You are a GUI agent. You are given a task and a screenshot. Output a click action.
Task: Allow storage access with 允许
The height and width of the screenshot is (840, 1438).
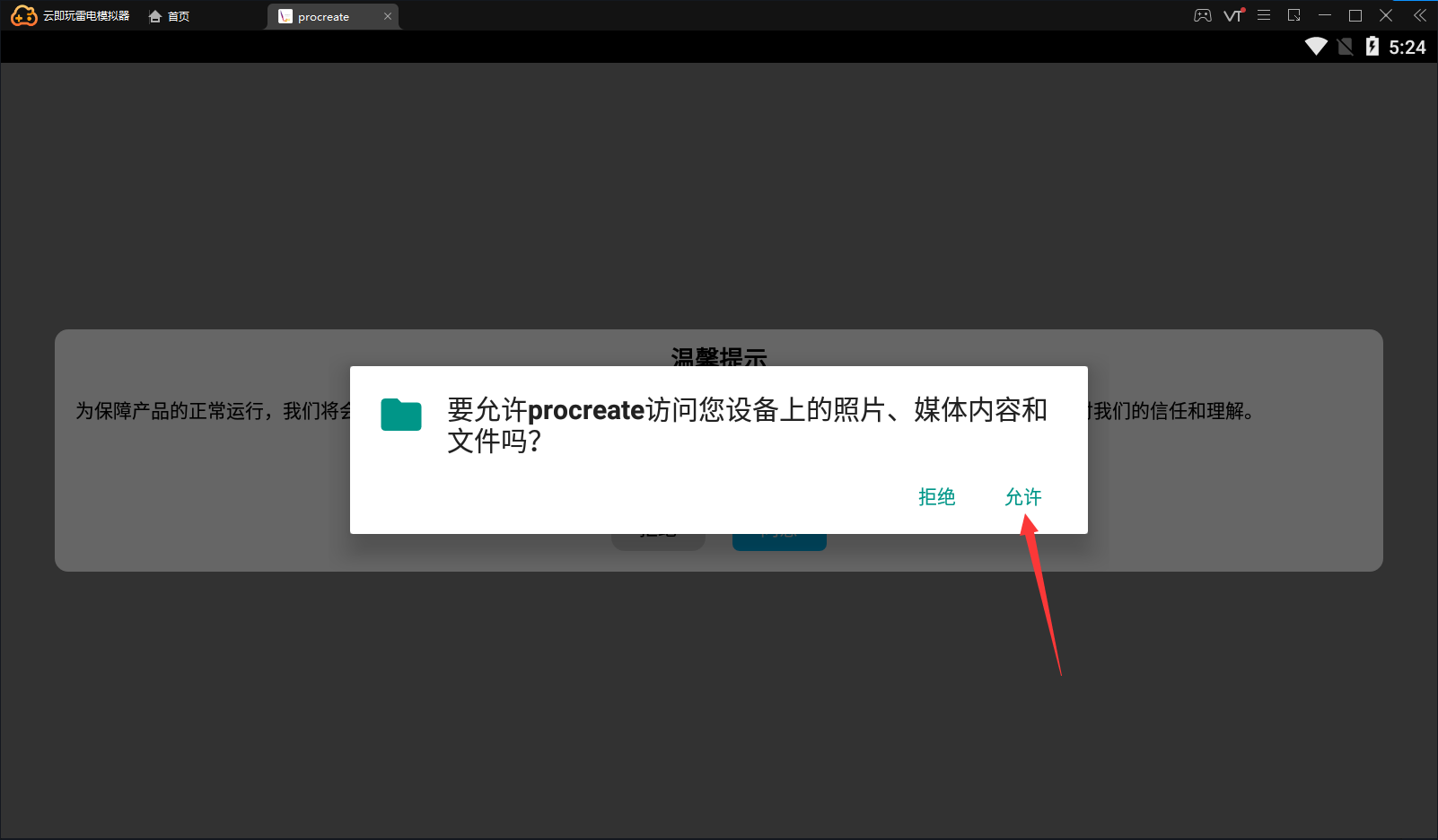coord(1022,497)
